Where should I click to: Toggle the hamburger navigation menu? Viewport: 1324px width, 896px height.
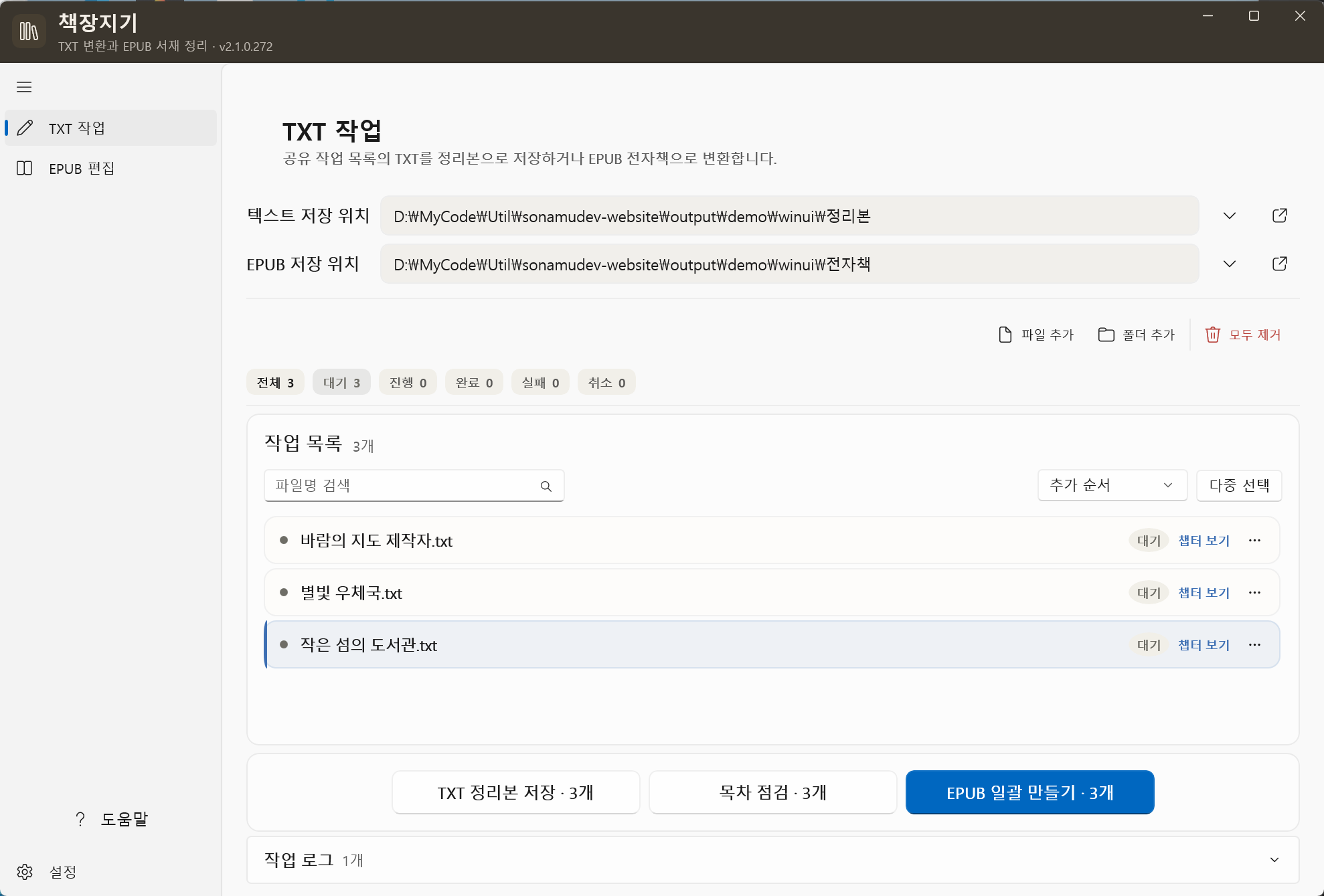pyautogui.click(x=24, y=87)
